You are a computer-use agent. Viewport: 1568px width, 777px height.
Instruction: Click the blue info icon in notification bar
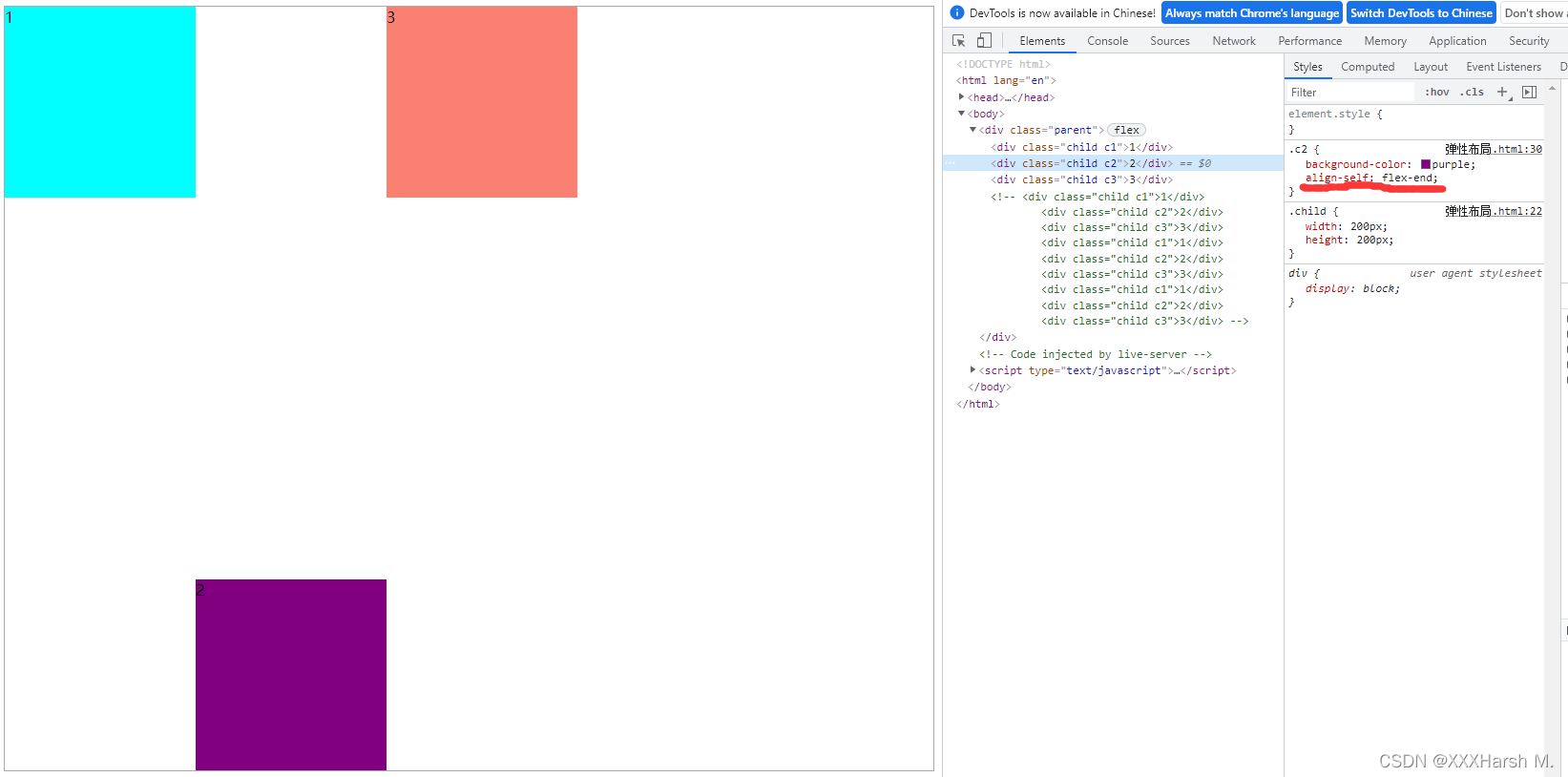point(957,13)
